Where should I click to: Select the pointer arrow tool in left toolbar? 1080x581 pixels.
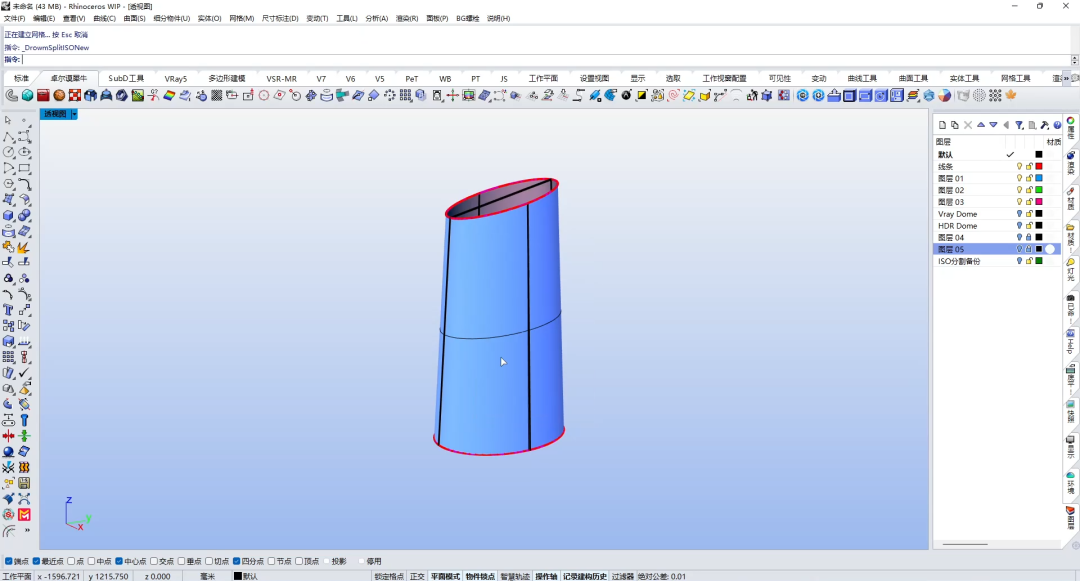[8, 120]
